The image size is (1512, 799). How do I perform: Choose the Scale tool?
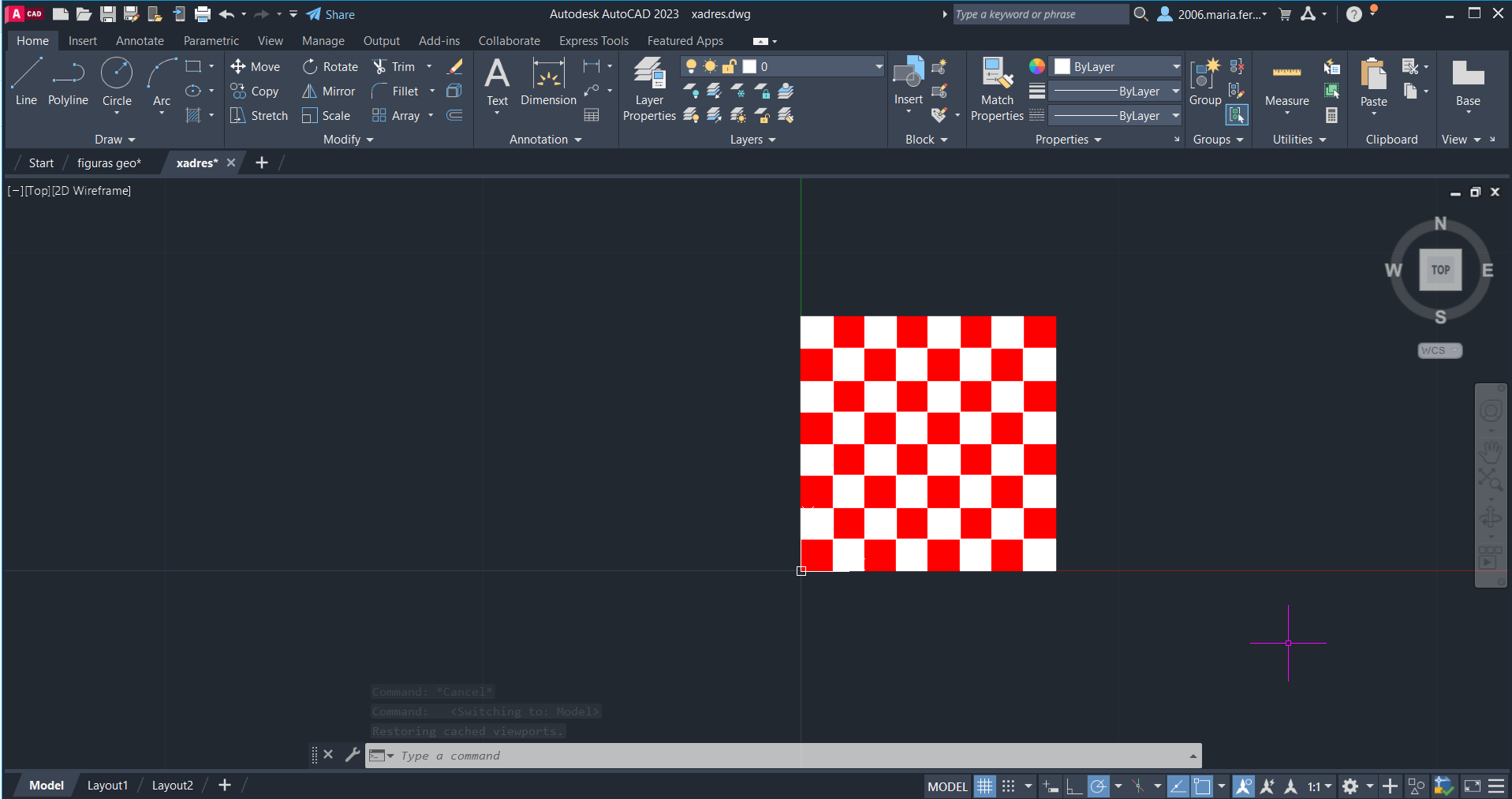327,116
